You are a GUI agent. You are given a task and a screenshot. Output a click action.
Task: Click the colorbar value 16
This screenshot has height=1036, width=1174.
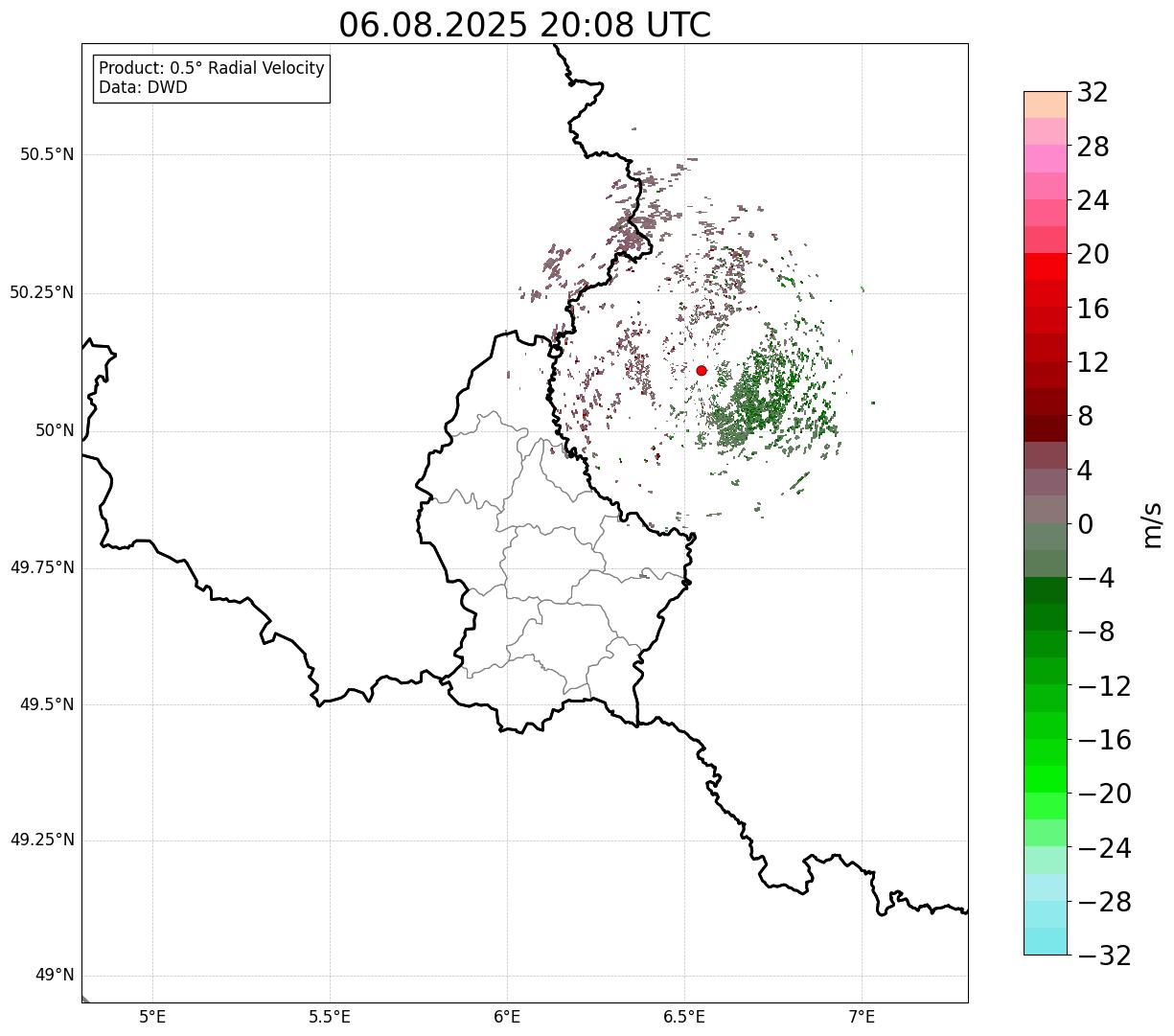click(1093, 309)
